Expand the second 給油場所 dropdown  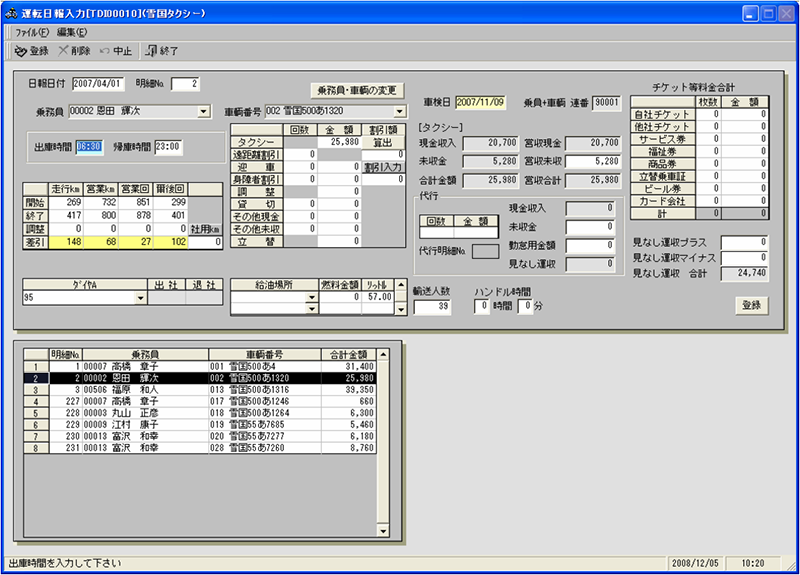tap(312, 309)
